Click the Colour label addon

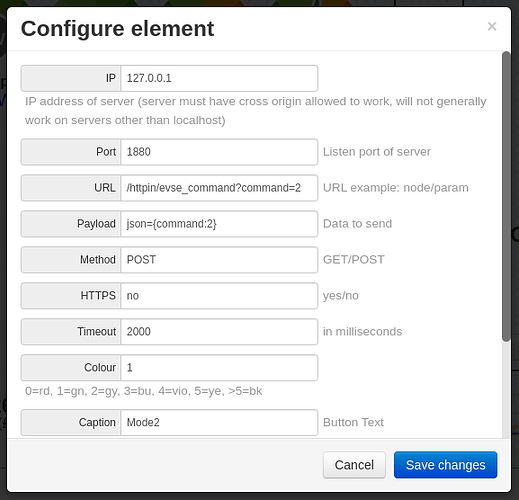pyautogui.click(x=71, y=368)
